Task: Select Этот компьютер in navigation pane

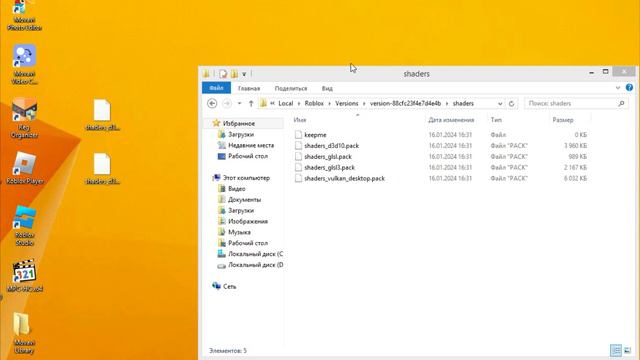Action: [x=246, y=178]
